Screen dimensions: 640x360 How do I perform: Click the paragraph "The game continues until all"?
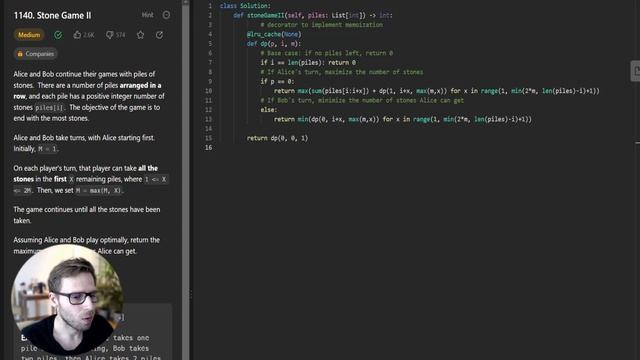(87, 215)
